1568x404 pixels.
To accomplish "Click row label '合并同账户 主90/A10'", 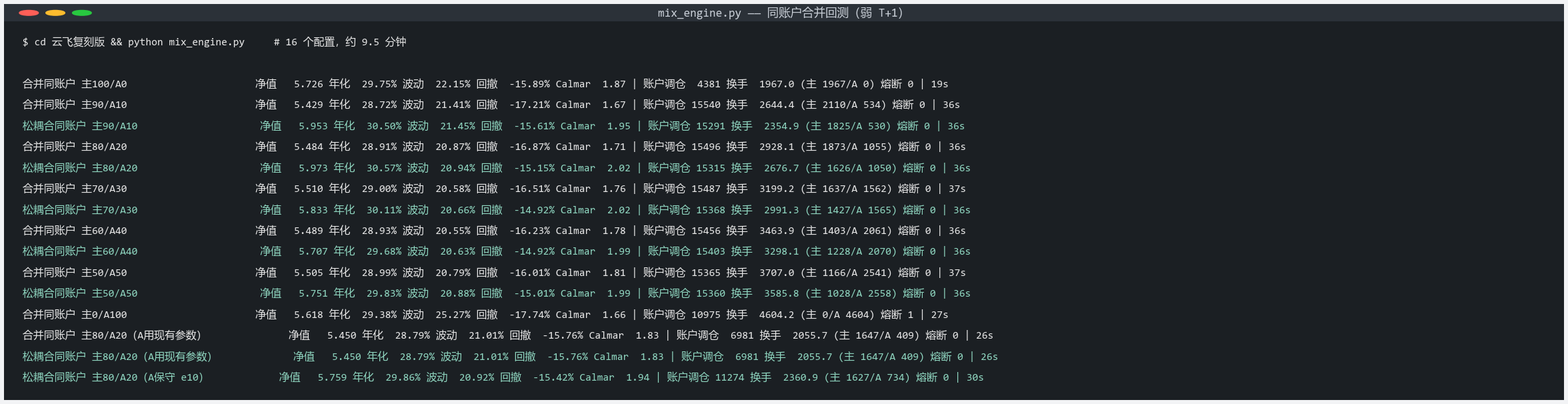I will tap(75, 105).
